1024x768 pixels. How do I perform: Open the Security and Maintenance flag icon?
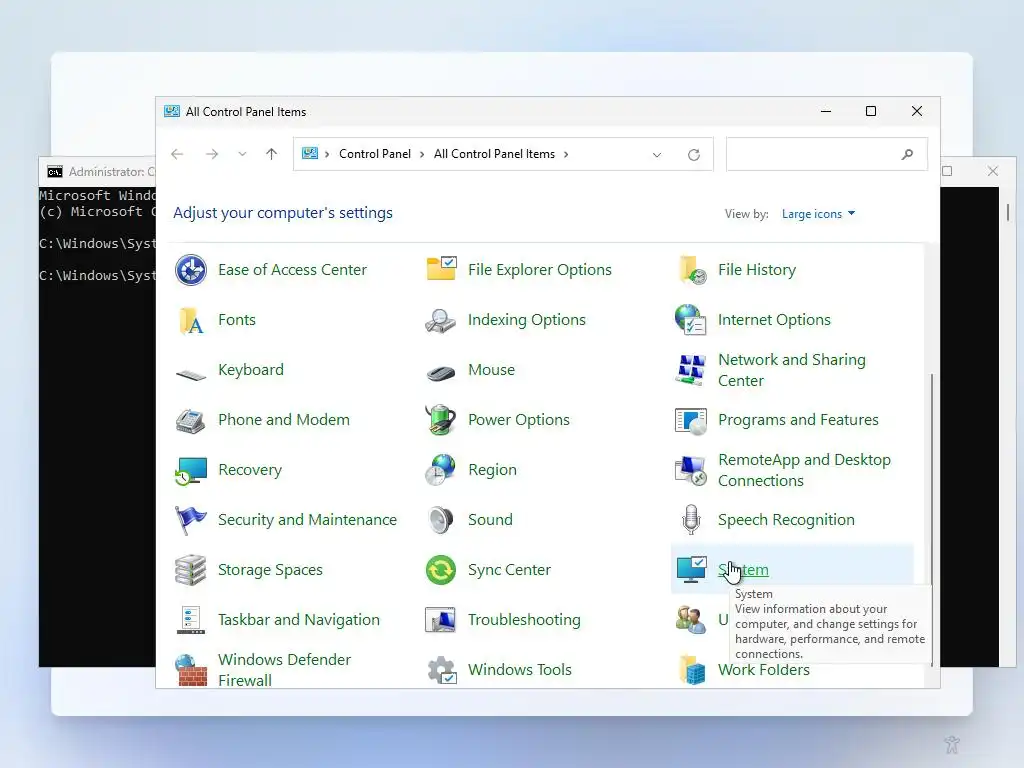tap(191, 520)
